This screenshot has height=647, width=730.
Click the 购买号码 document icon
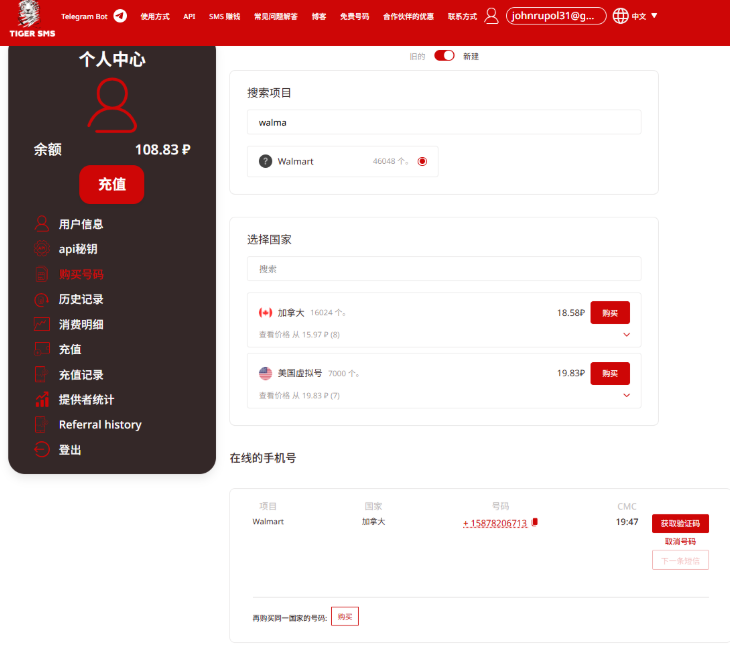(41, 274)
